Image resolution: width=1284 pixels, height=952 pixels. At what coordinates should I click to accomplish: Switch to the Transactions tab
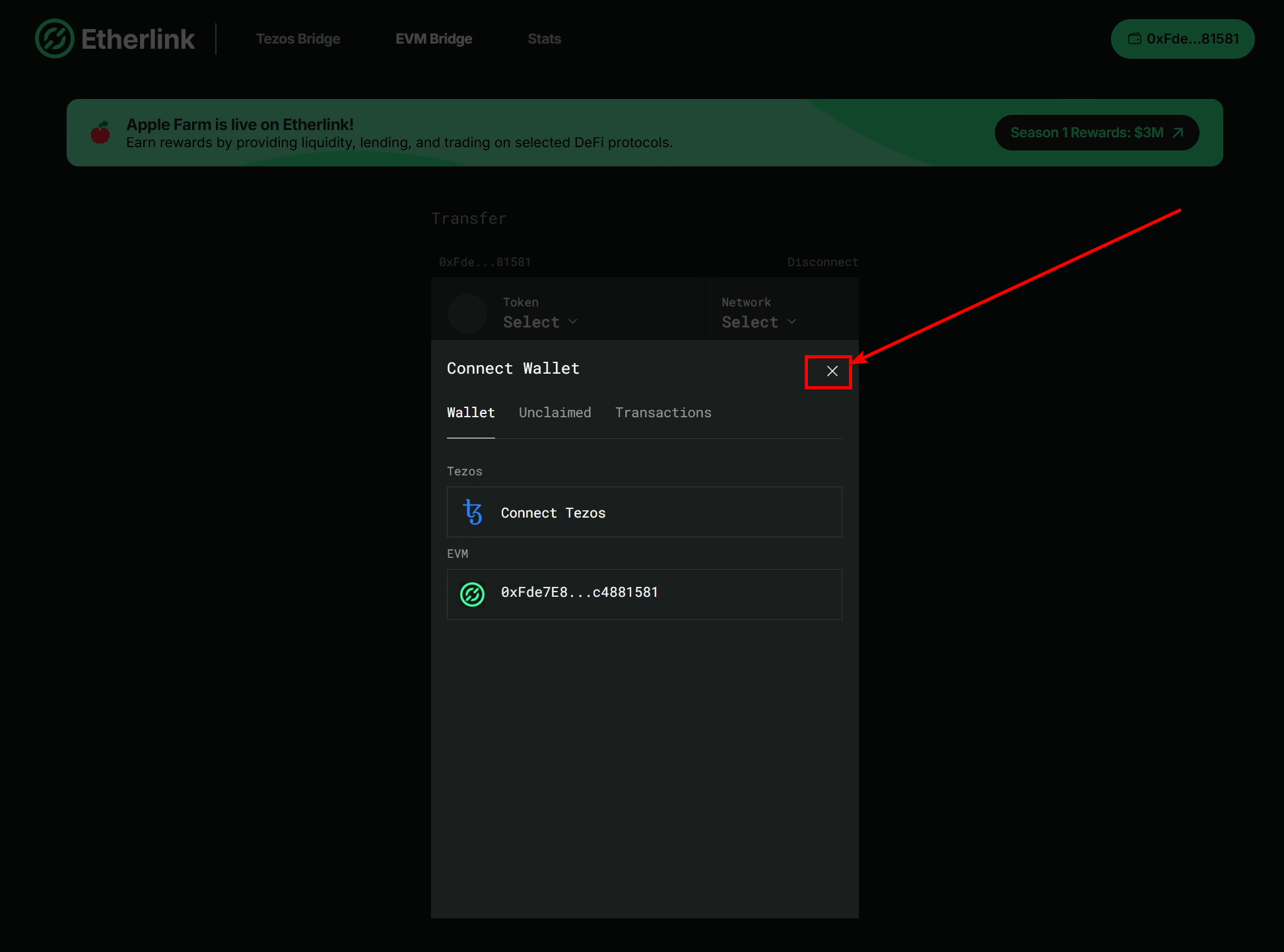pos(663,413)
